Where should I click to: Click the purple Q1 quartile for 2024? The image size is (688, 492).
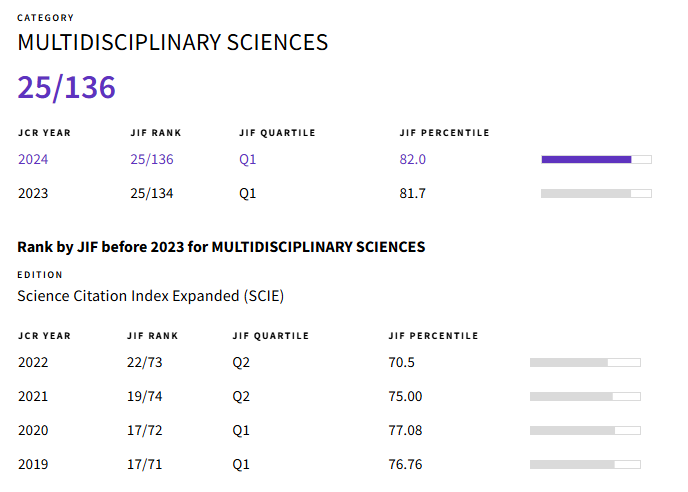click(x=248, y=159)
